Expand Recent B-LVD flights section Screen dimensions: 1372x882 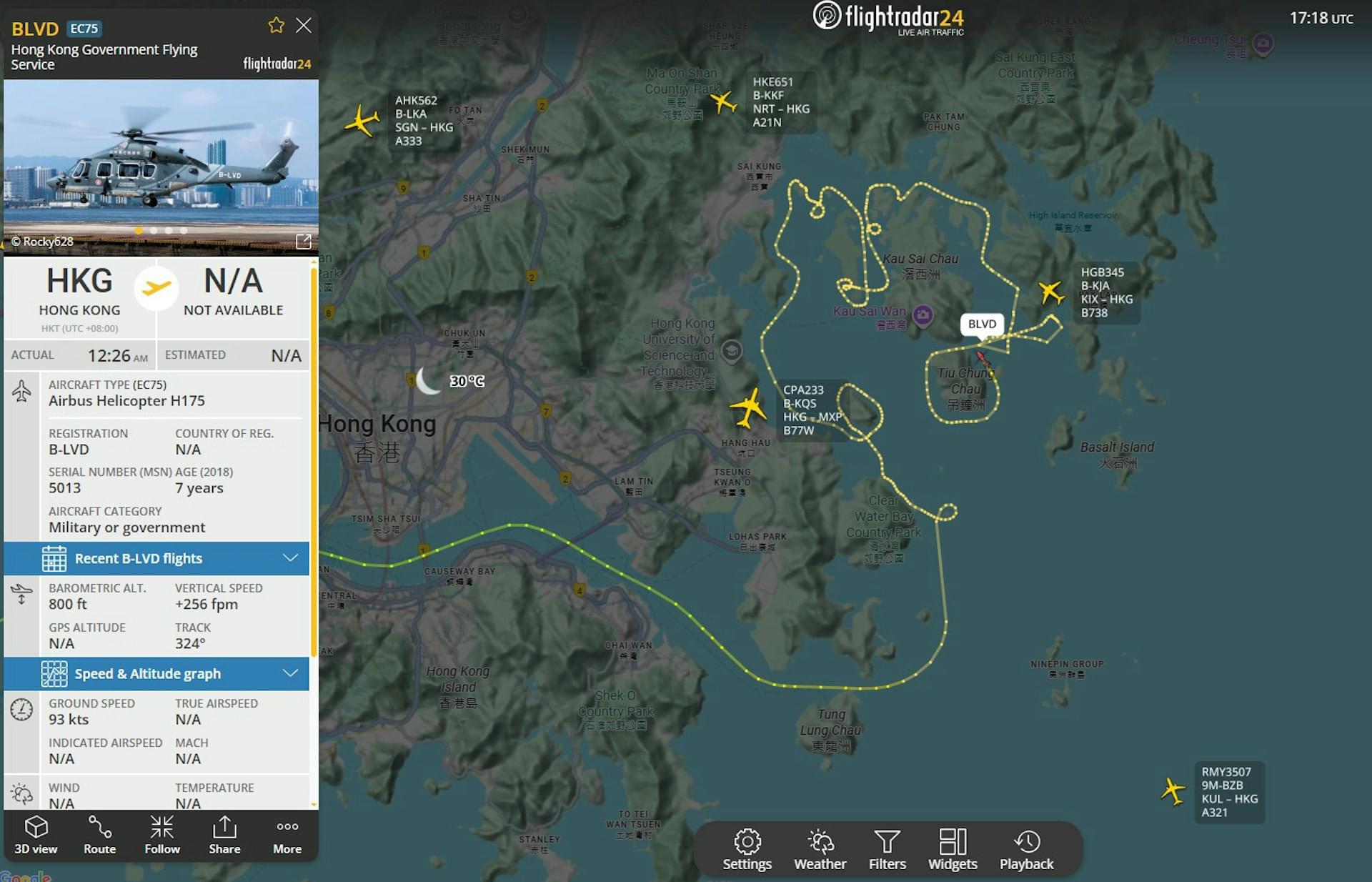[x=156, y=558]
